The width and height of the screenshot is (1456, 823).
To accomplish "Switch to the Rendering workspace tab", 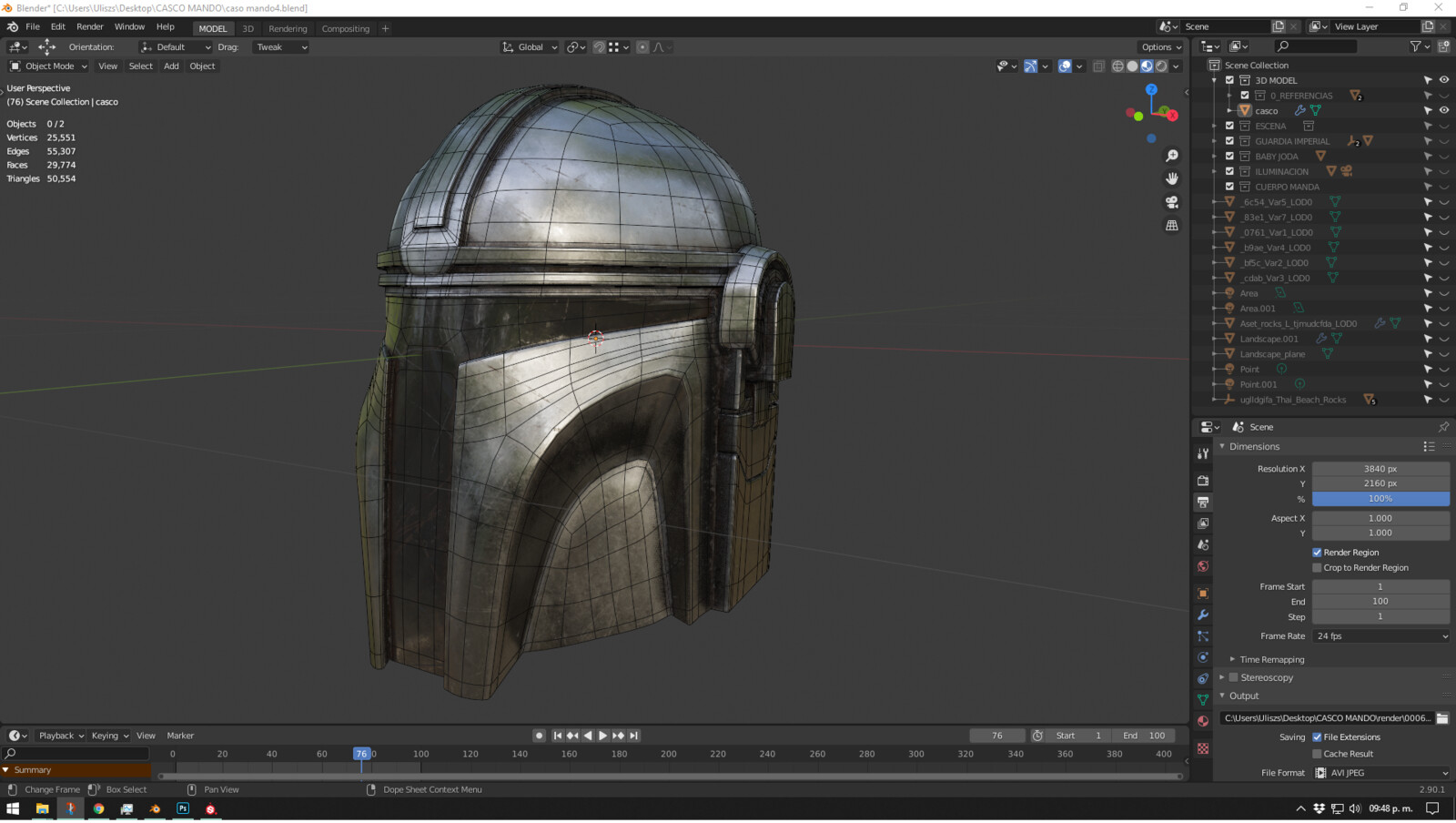I will pos(288,28).
